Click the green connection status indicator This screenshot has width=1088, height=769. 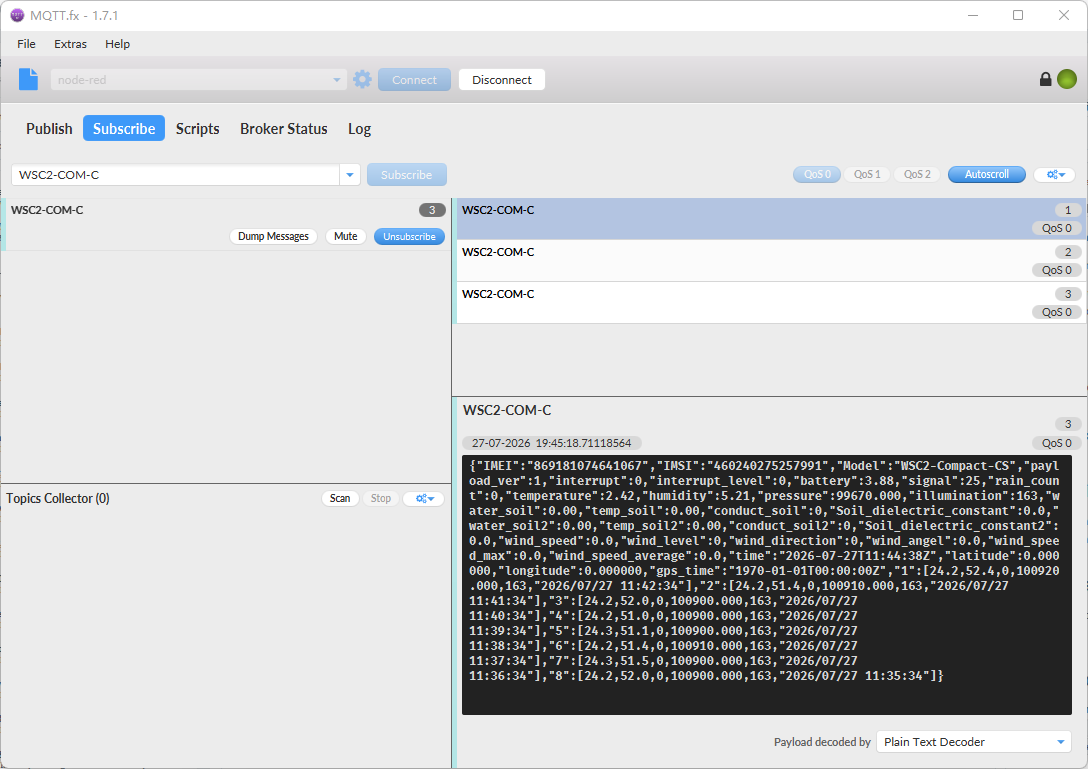point(1066,79)
